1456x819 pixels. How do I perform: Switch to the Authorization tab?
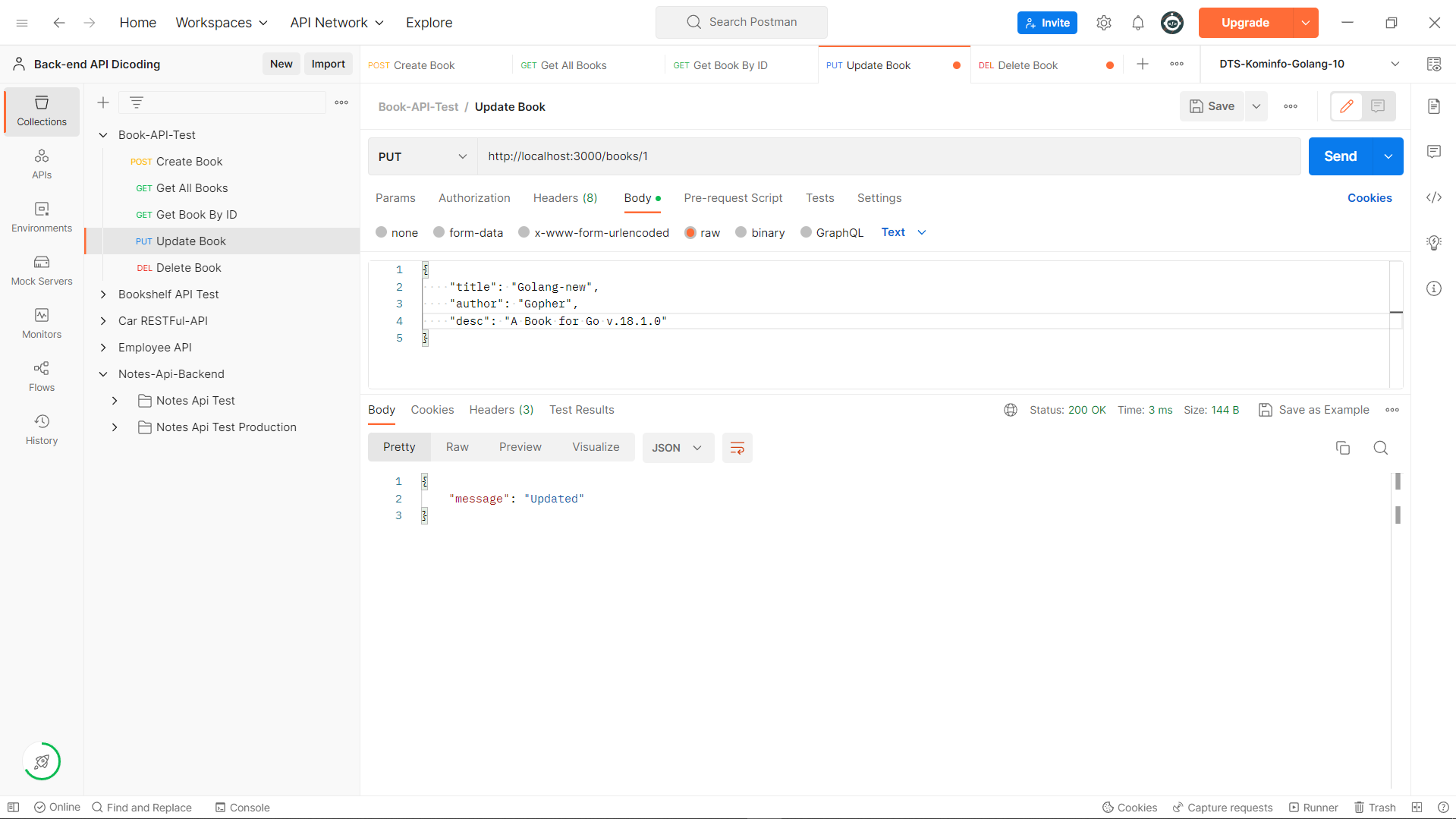tap(474, 198)
